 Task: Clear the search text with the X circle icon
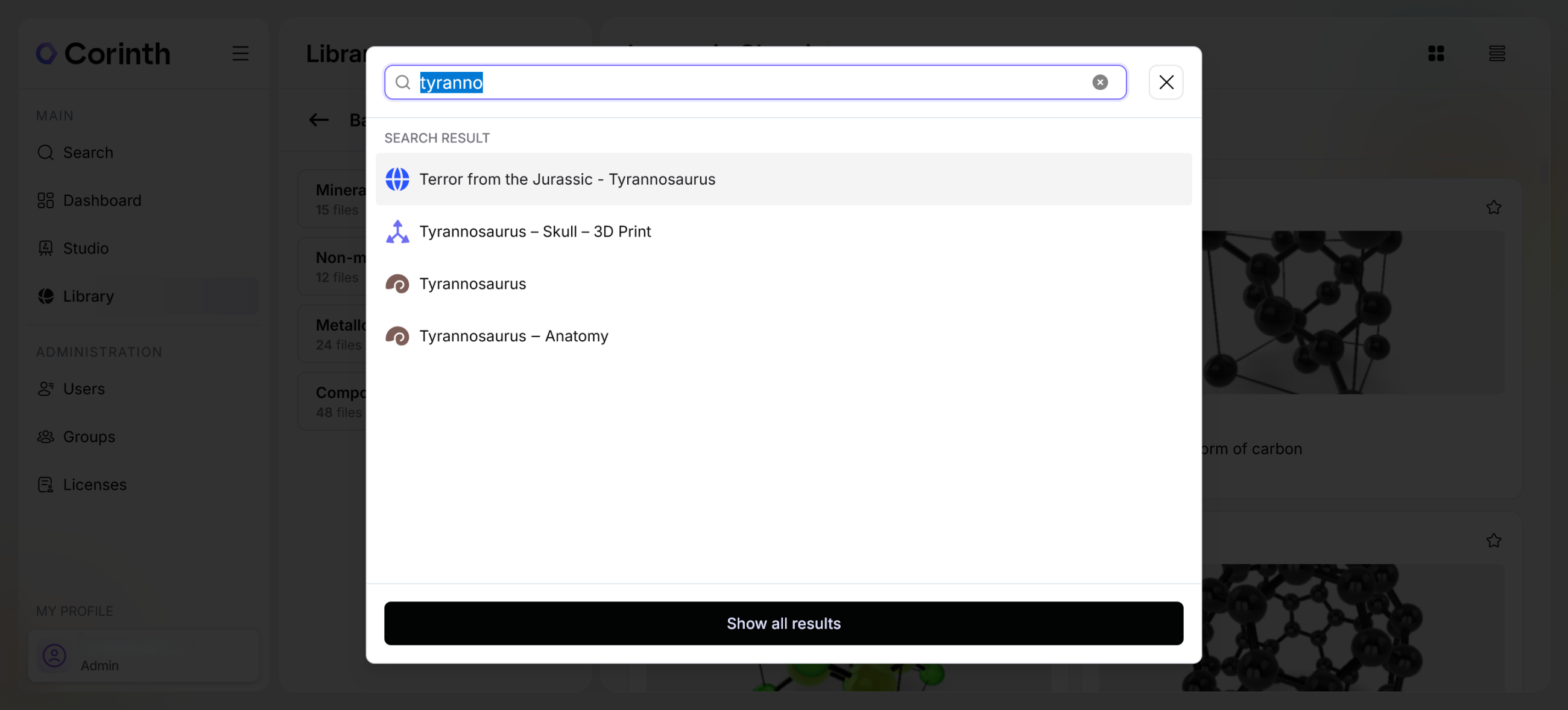point(1099,82)
